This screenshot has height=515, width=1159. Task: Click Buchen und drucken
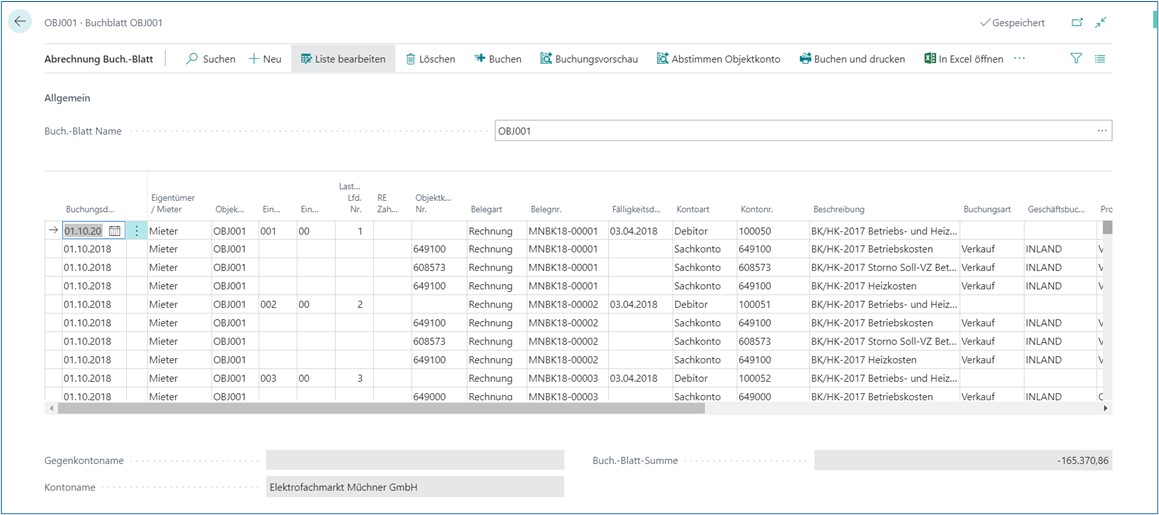point(852,59)
